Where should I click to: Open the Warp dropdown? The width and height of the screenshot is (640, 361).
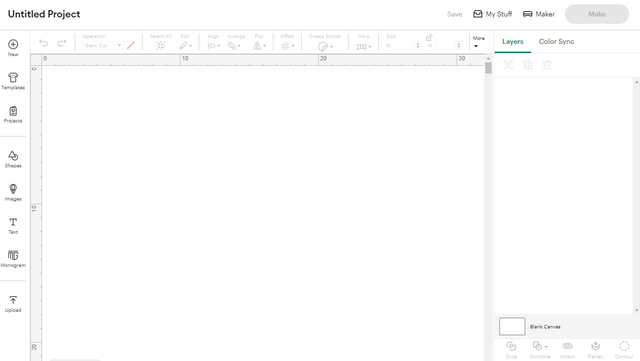[x=364, y=46]
